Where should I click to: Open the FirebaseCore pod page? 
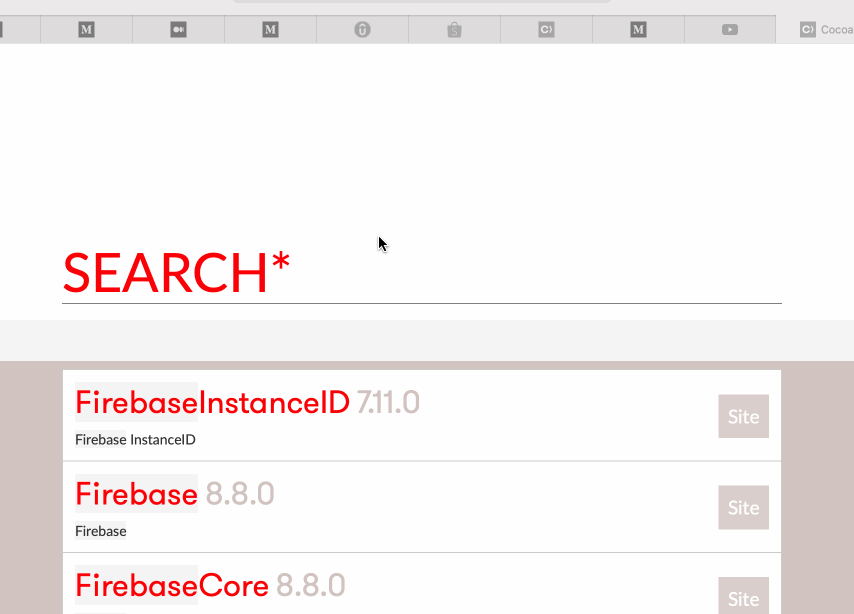pyautogui.click(x=172, y=585)
